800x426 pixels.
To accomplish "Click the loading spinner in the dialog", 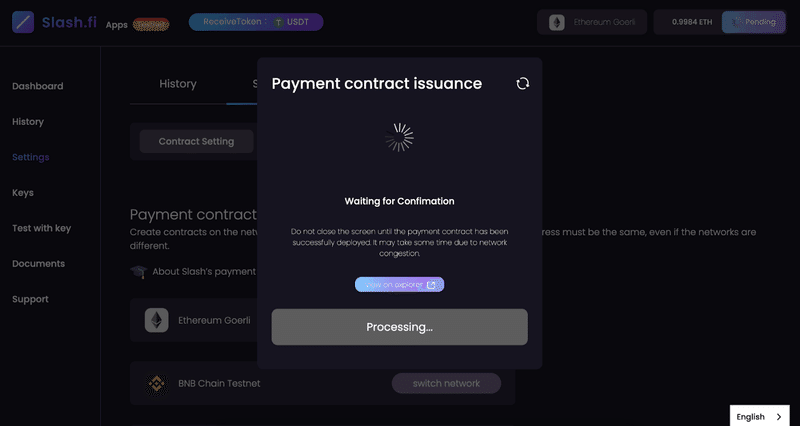I will click(399, 137).
